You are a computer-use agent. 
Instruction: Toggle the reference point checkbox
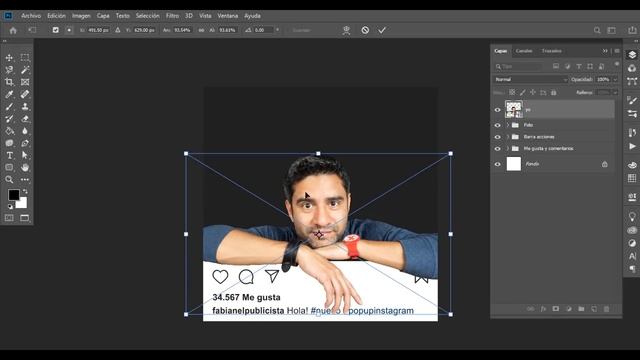[x=56, y=30]
